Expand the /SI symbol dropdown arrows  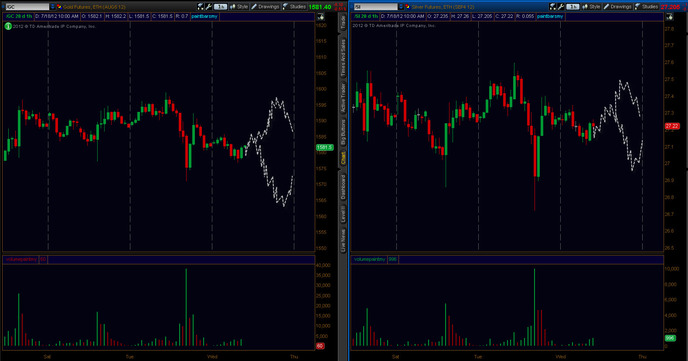pos(401,7)
